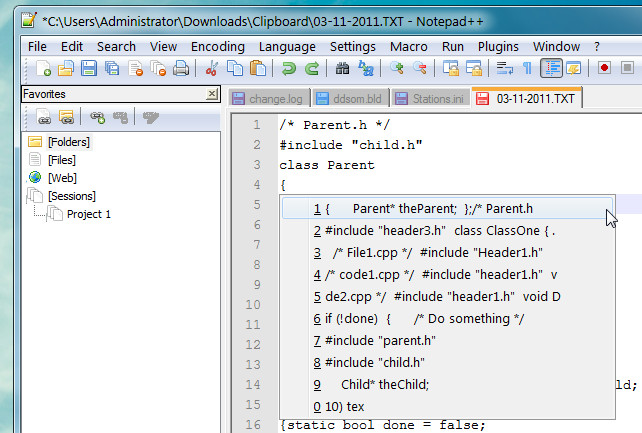Open the View menu

pos(163,47)
